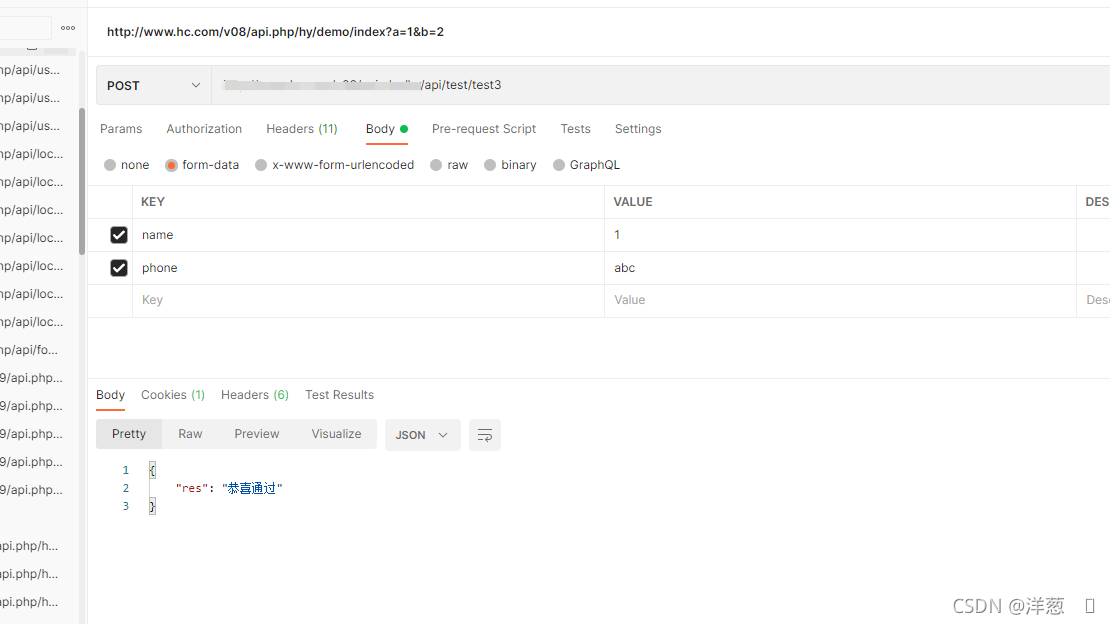
Task: Select the Preview response view
Action: coord(257,434)
